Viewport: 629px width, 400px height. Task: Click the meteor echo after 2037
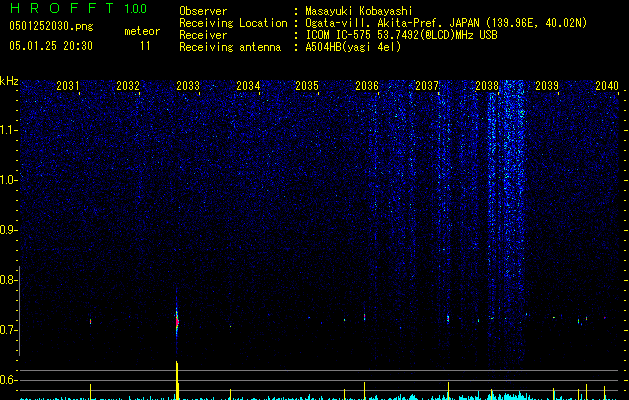[448, 319]
